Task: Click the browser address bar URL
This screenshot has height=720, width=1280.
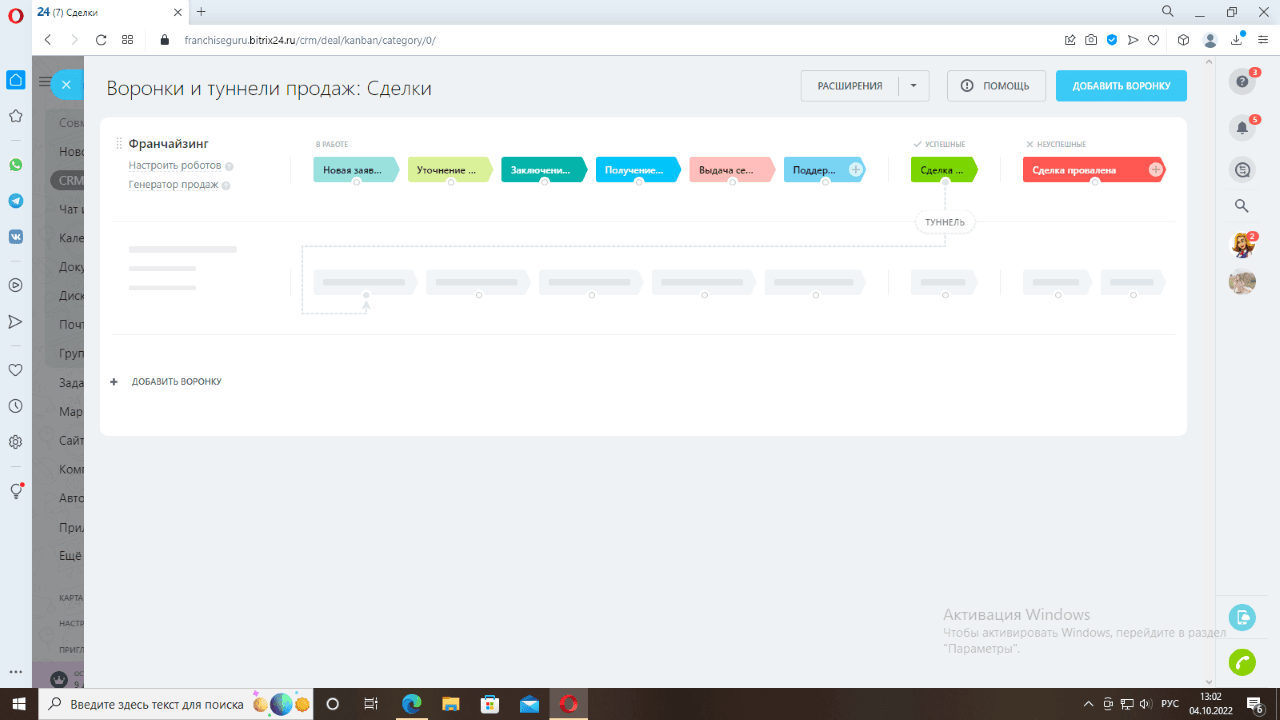Action: click(x=310, y=40)
